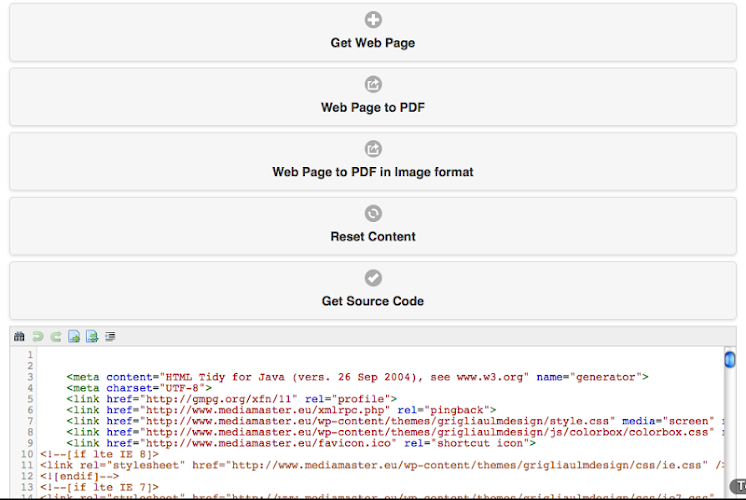Click the blue vertical scrollbar thumb
The height and width of the screenshot is (500, 746).
(x=729, y=360)
